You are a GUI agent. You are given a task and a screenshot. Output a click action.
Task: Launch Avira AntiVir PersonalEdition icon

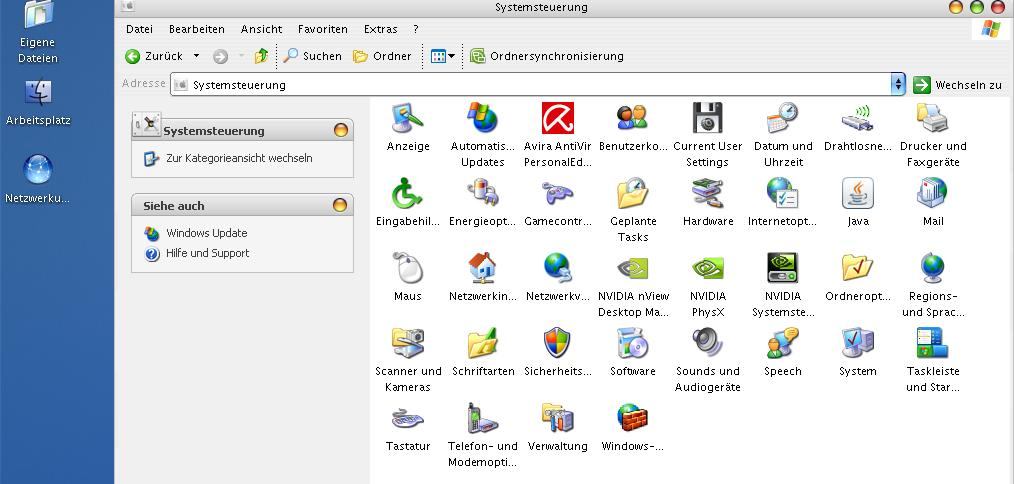click(557, 118)
